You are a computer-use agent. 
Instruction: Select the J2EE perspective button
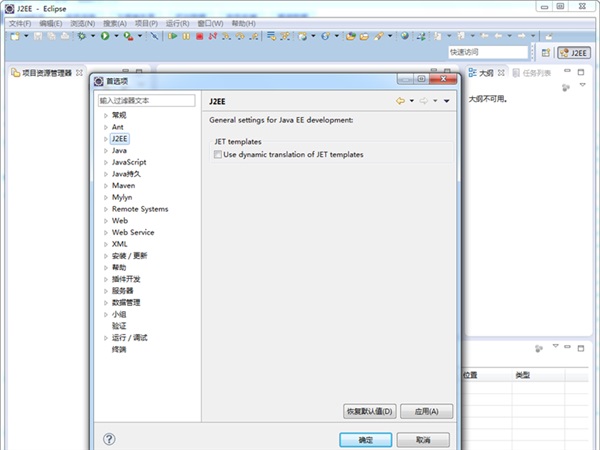(574, 53)
